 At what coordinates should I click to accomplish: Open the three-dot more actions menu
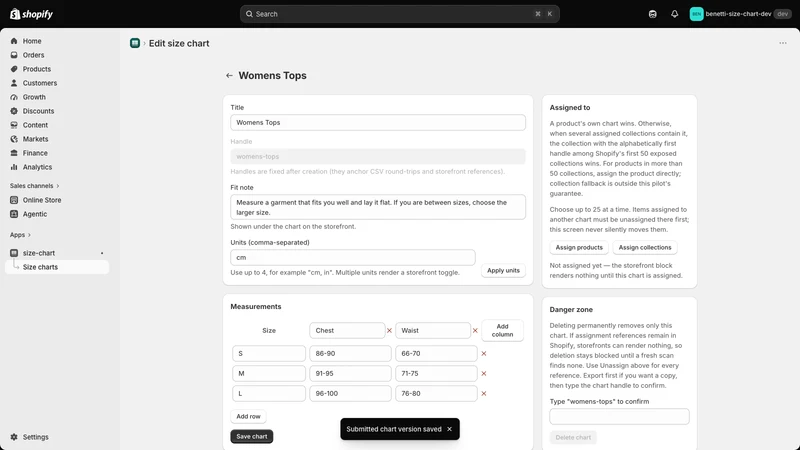(x=783, y=43)
